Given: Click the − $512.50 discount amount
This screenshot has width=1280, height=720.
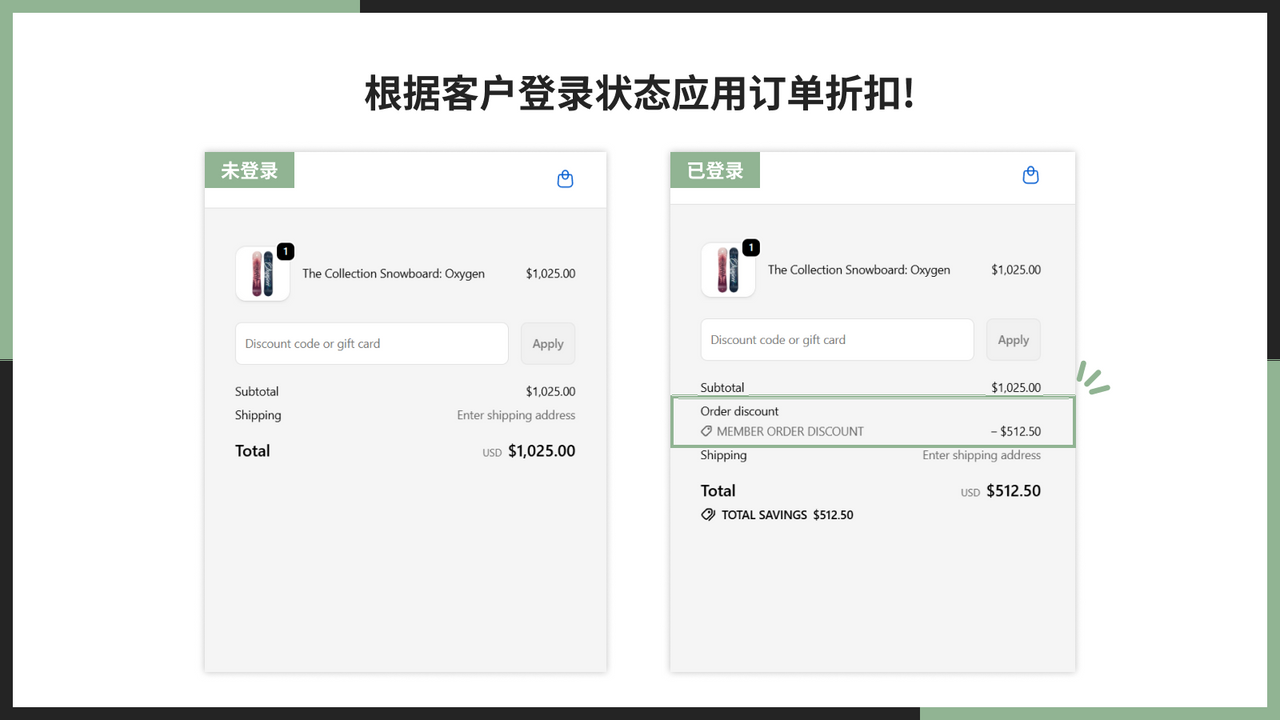Looking at the screenshot, I should pos(1016,432).
